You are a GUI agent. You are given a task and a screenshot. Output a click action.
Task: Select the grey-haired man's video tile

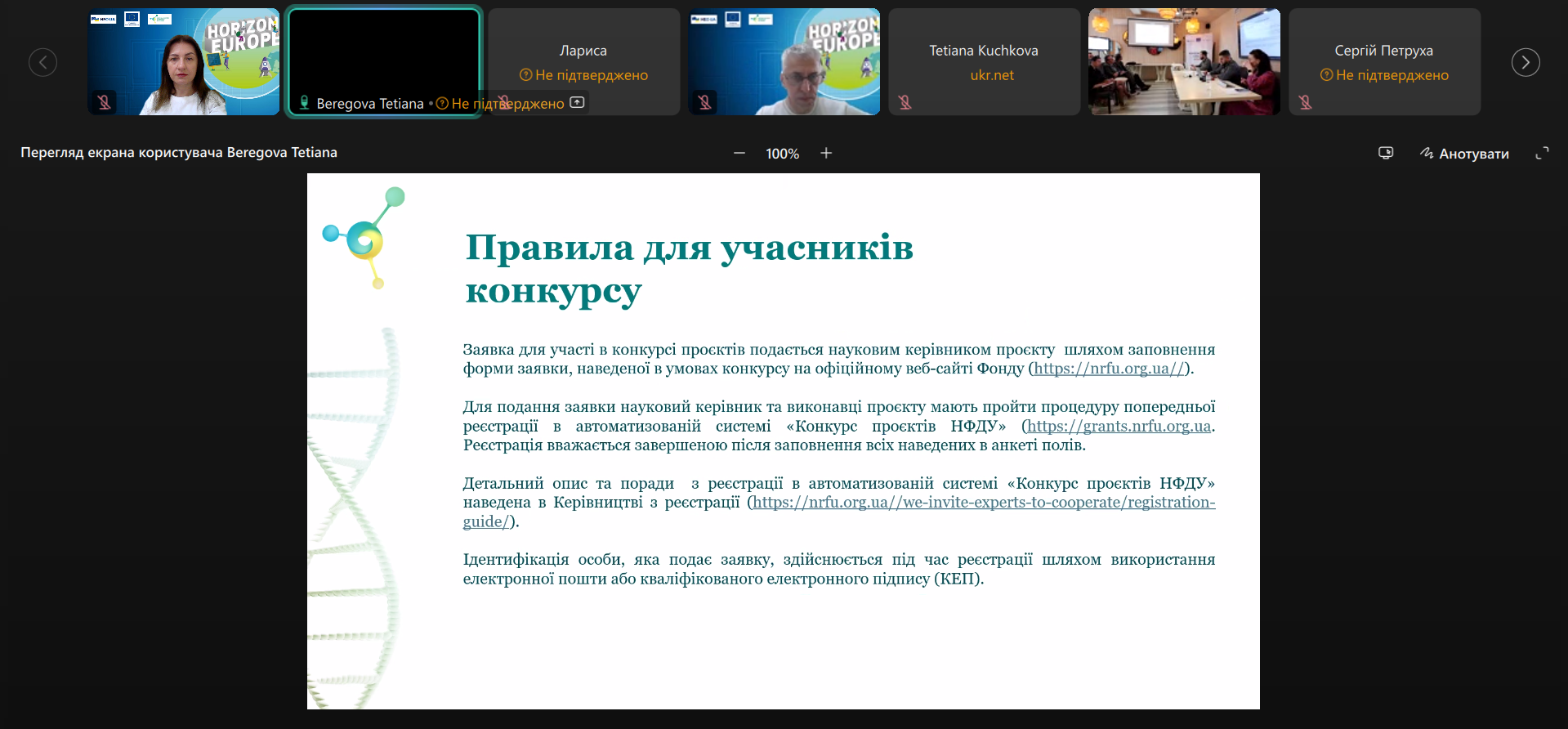click(784, 62)
